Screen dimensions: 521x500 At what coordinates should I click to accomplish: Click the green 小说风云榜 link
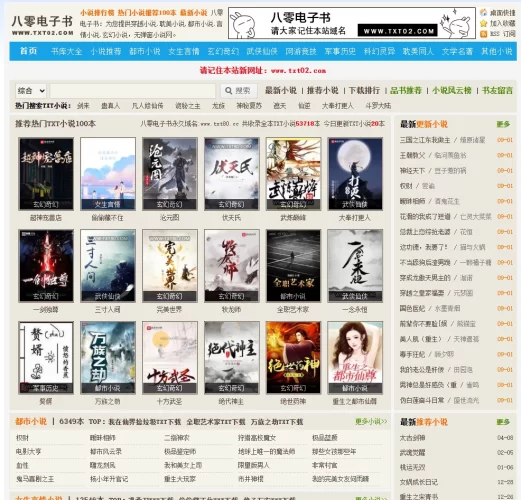(452, 90)
